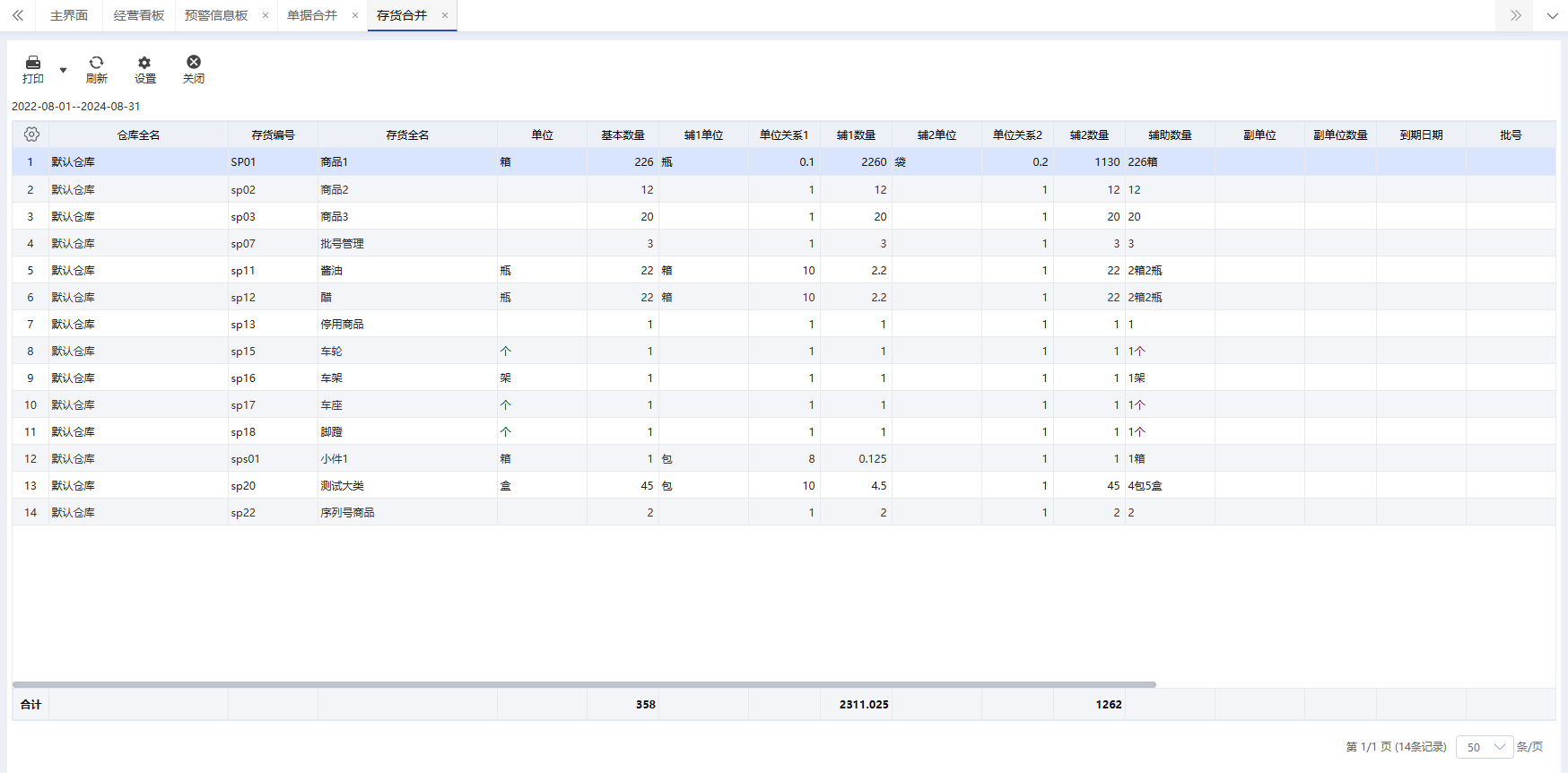1568x773 pixels.
Task: Click the total 1262 in footer
Action: (1109, 704)
